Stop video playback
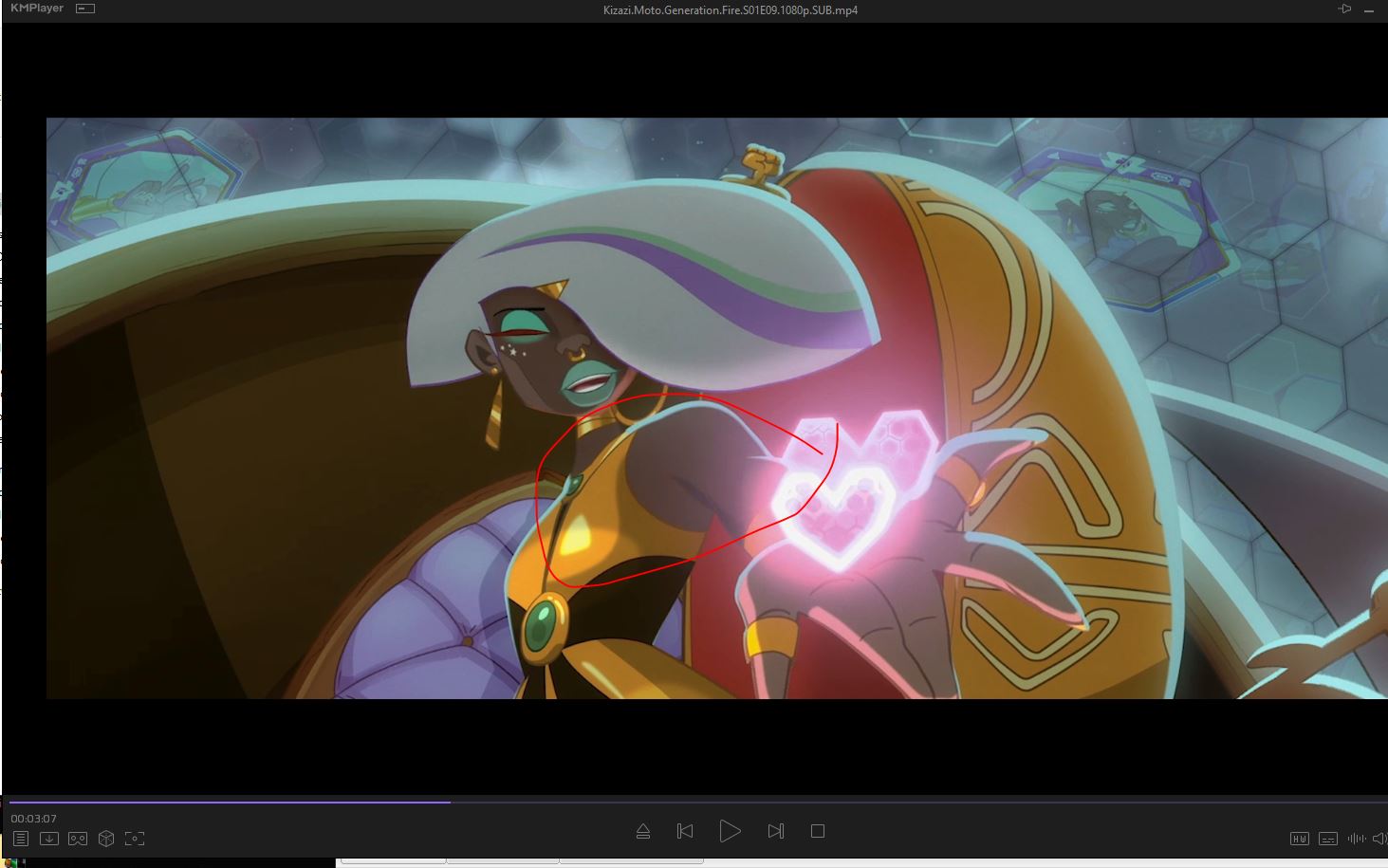Screen dimensions: 1388x868 (818, 831)
